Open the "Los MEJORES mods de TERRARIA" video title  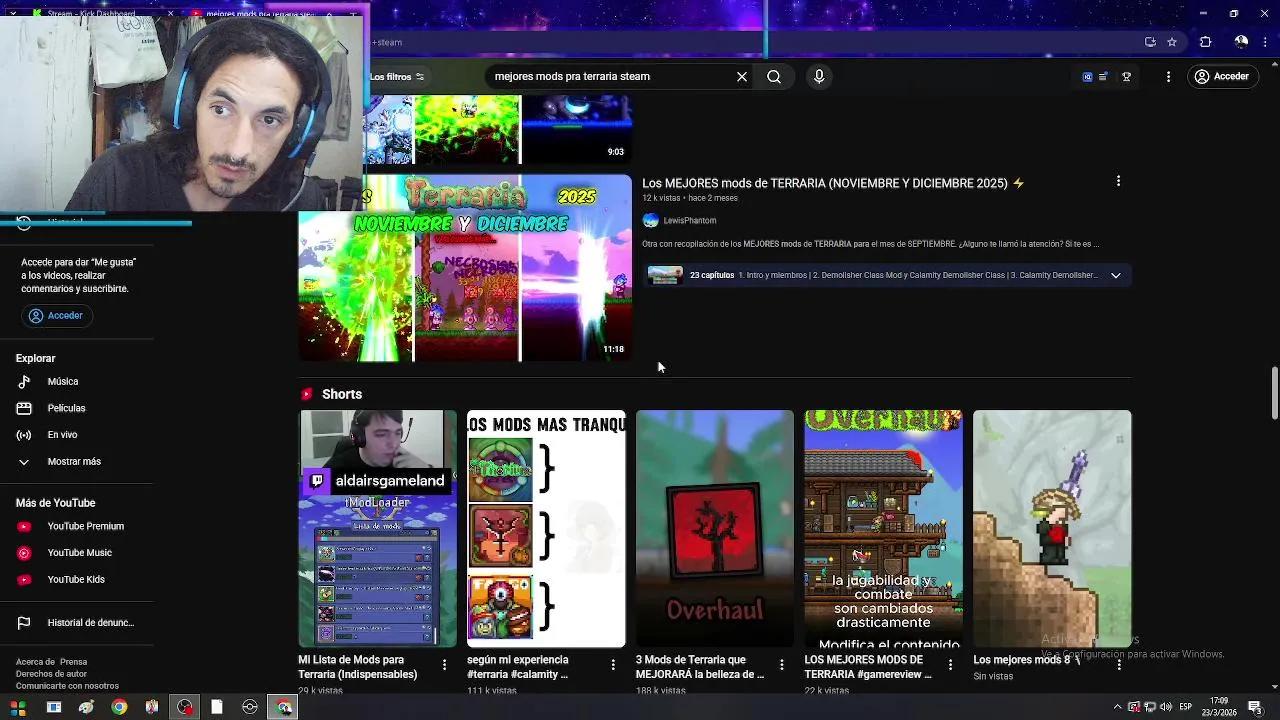(x=833, y=183)
